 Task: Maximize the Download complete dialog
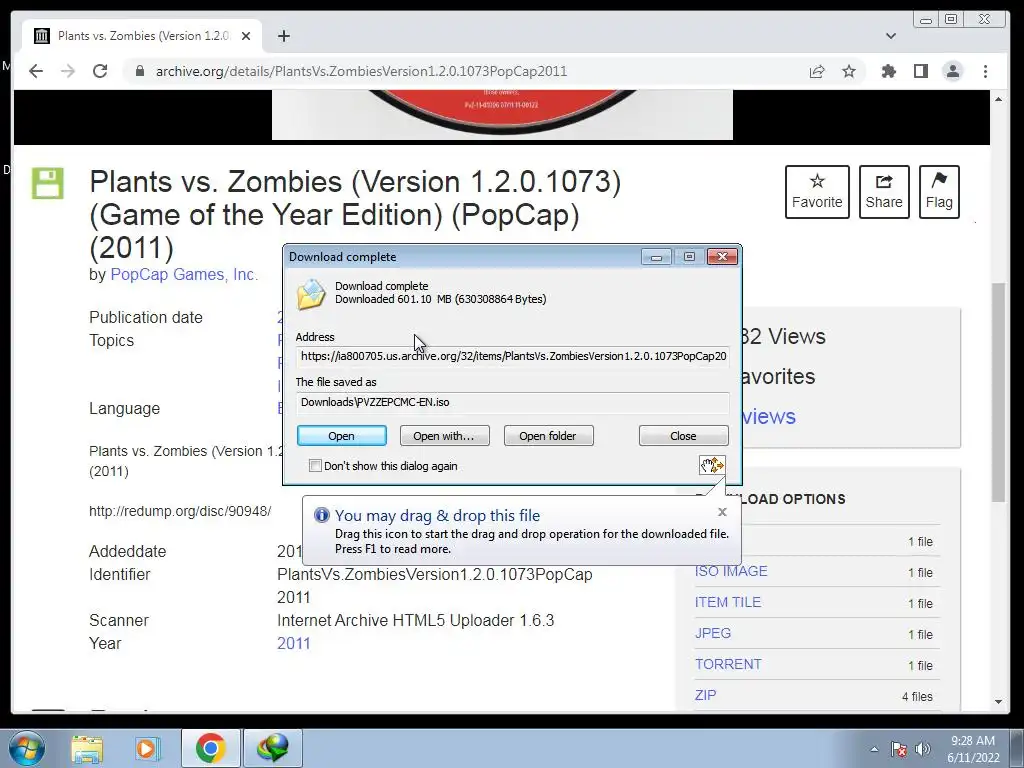pos(689,257)
